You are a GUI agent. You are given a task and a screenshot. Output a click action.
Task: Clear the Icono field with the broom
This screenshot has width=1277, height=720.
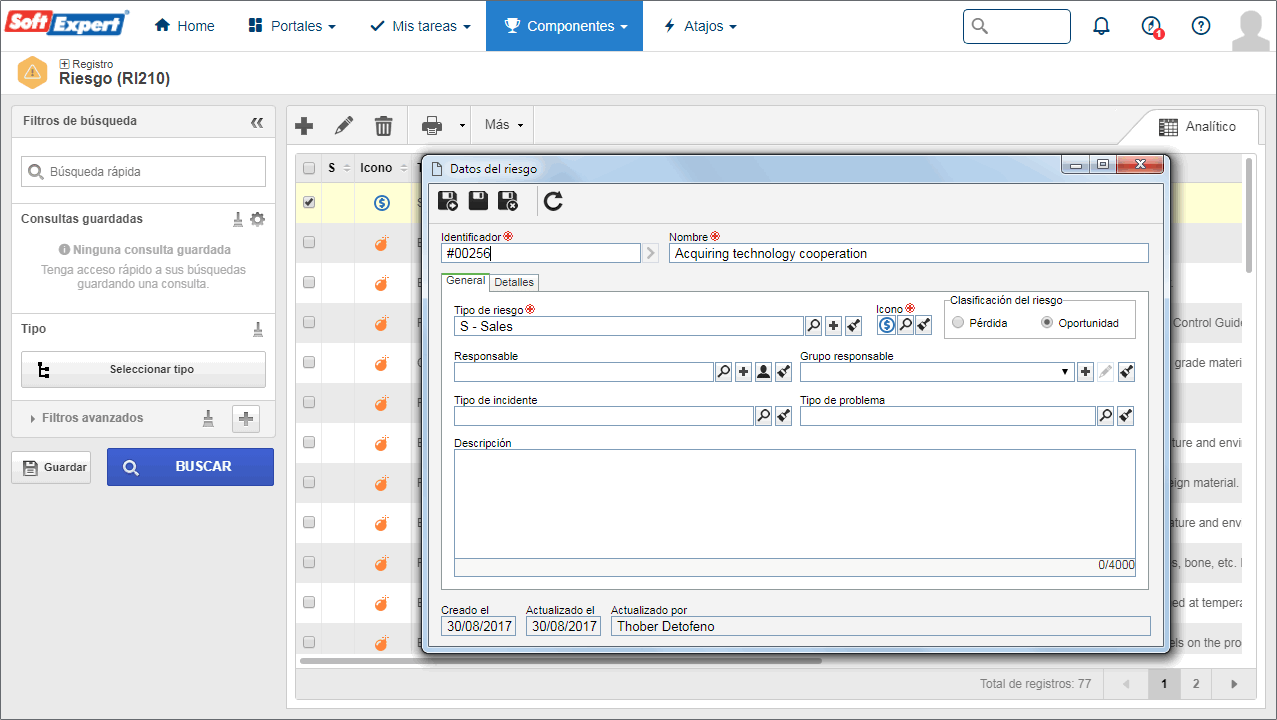[x=923, y=325]
